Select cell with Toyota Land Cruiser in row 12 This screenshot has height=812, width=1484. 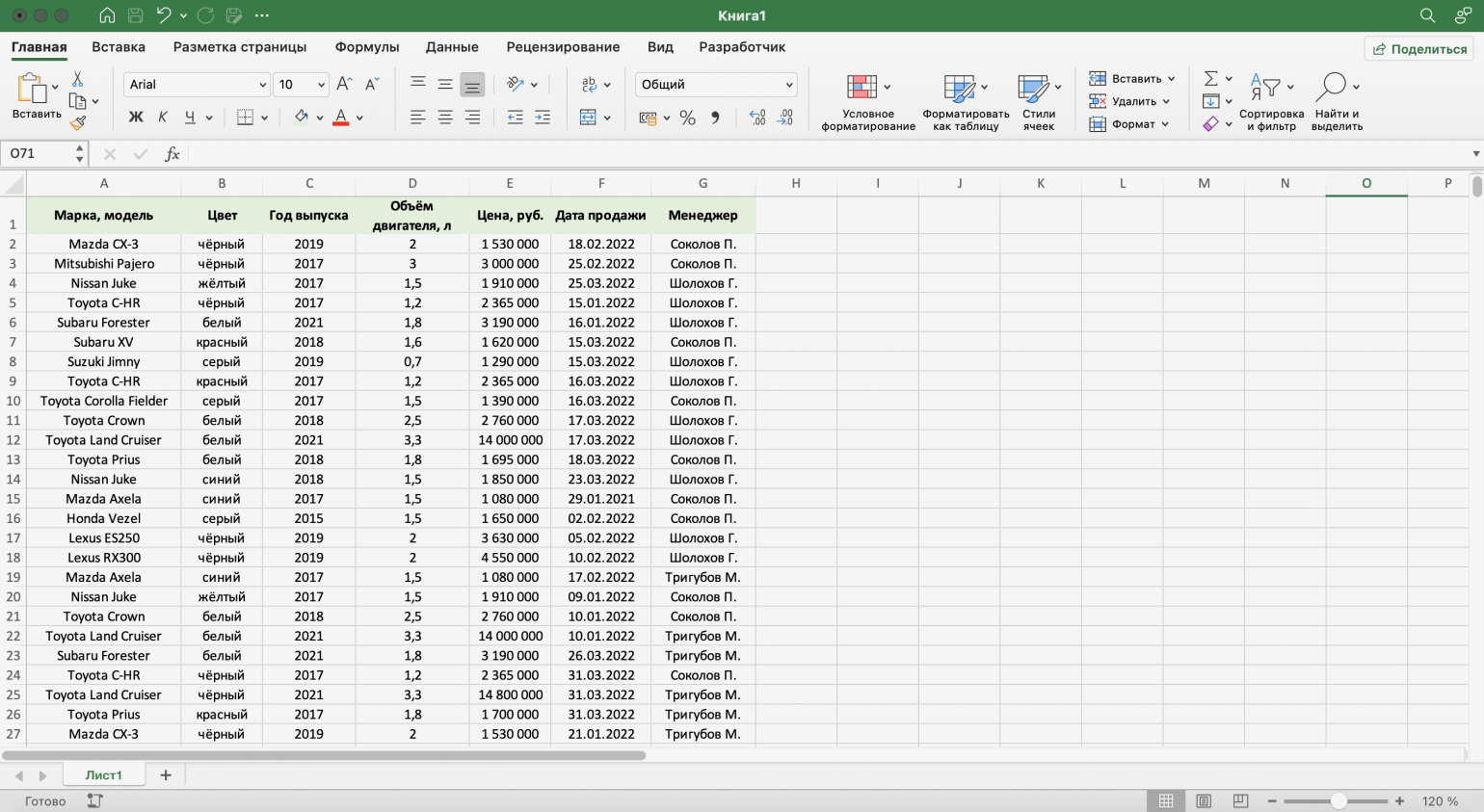pyautogui.click(x=103, y=440)
